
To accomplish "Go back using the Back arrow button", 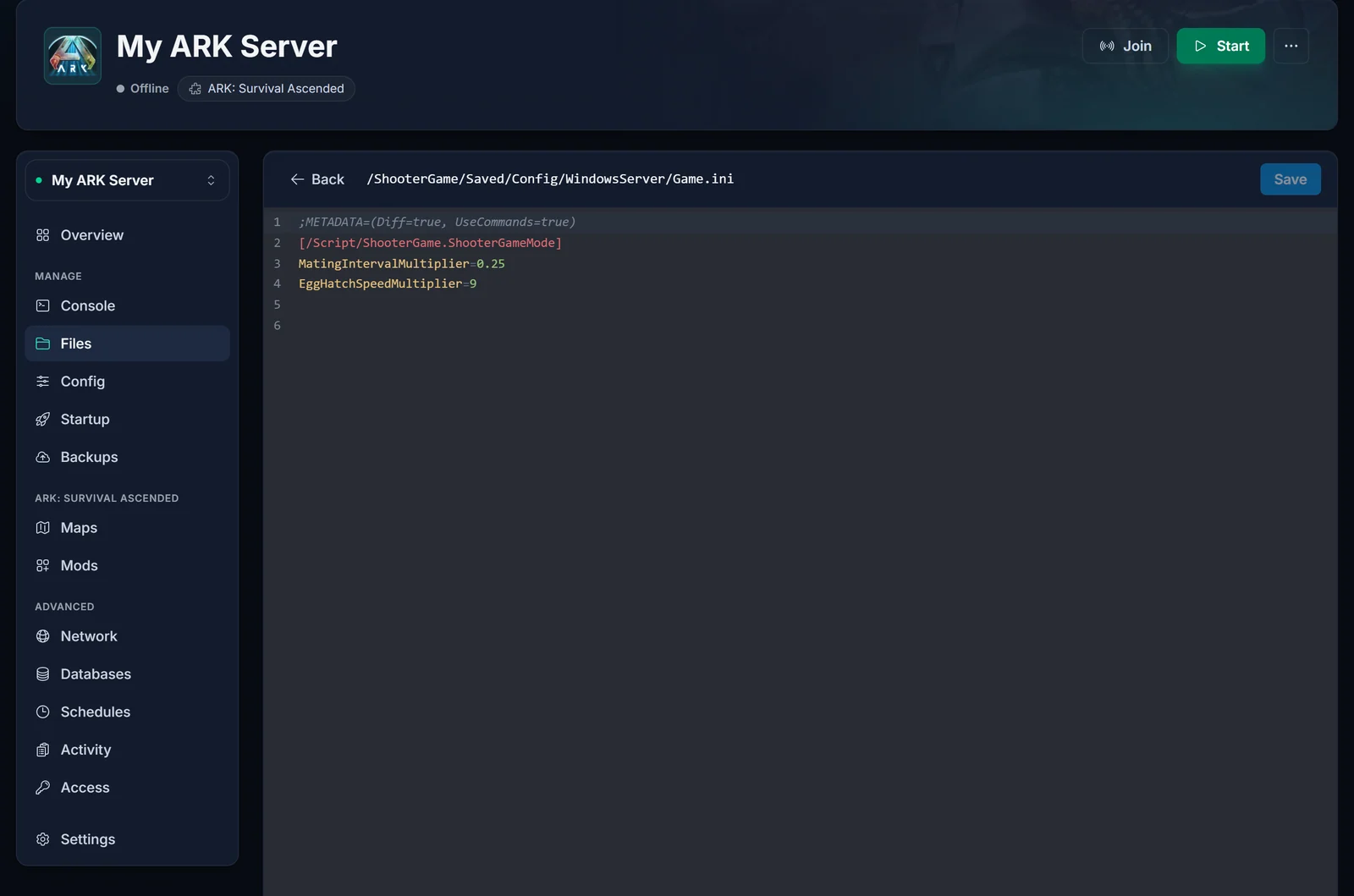I will 317,179.
